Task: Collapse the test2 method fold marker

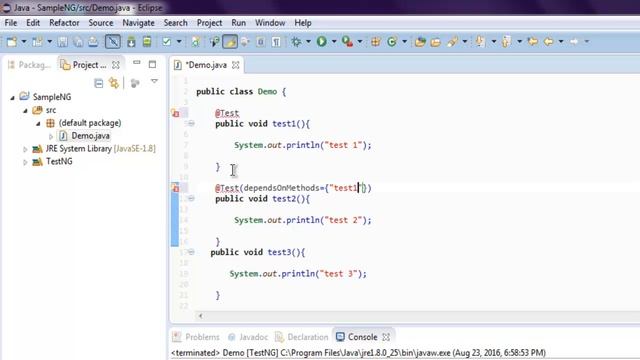Action: (191, 198)
